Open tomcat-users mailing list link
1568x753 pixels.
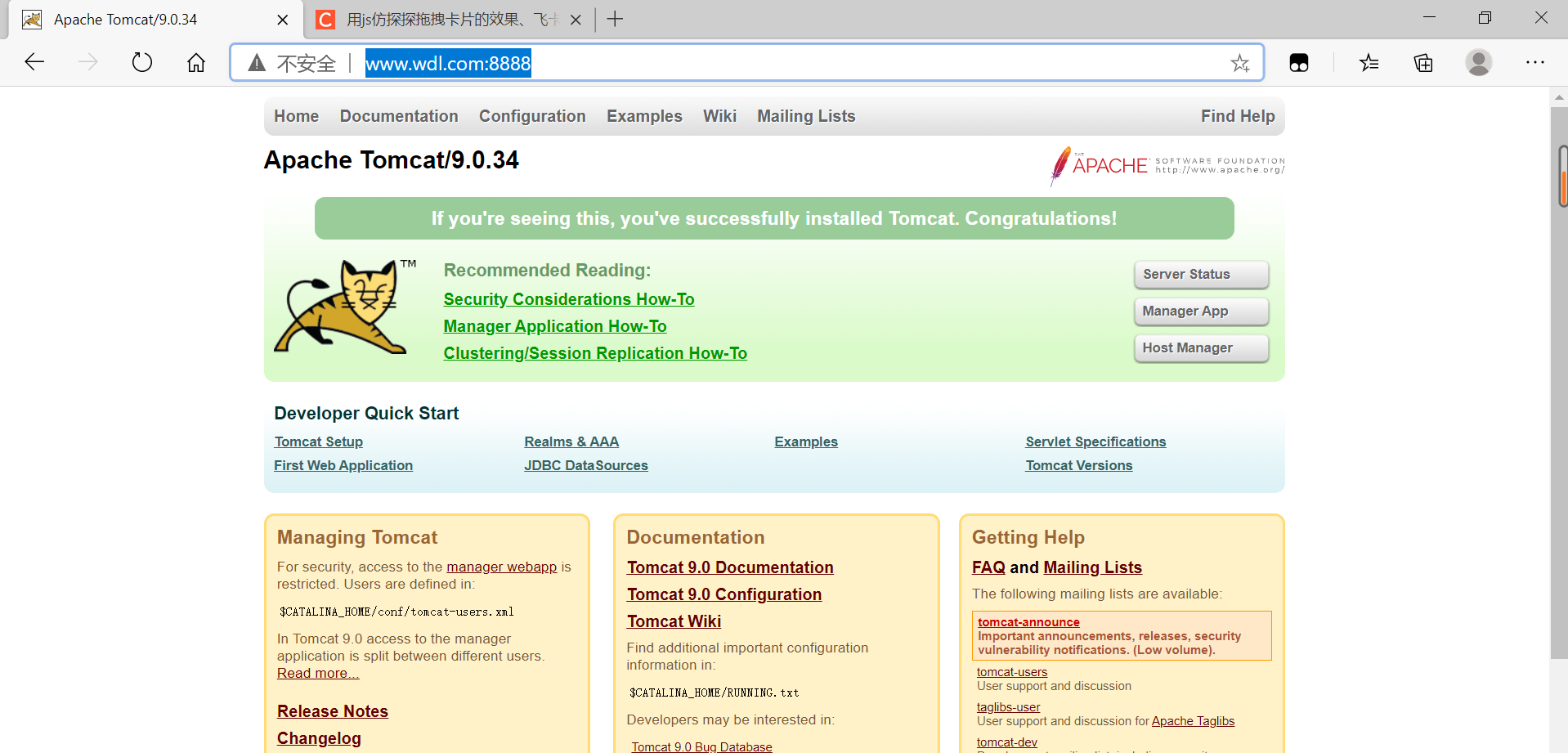(1012, 672)
